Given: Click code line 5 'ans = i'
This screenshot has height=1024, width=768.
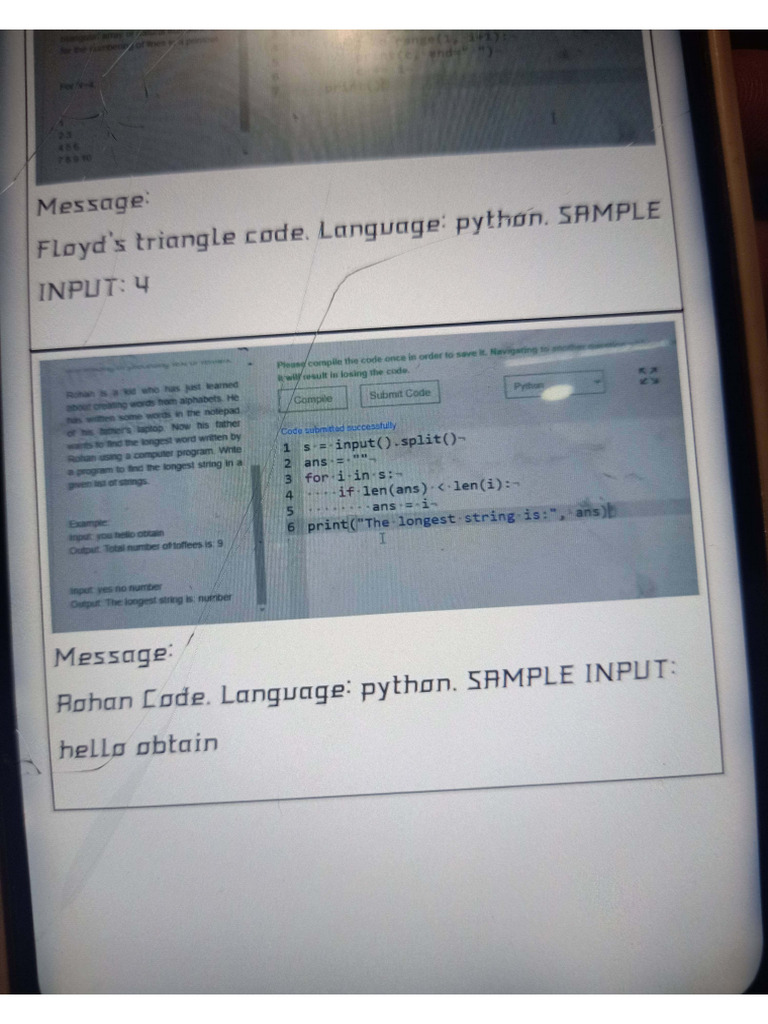Looking at the screenshot, I should point(372,506).
